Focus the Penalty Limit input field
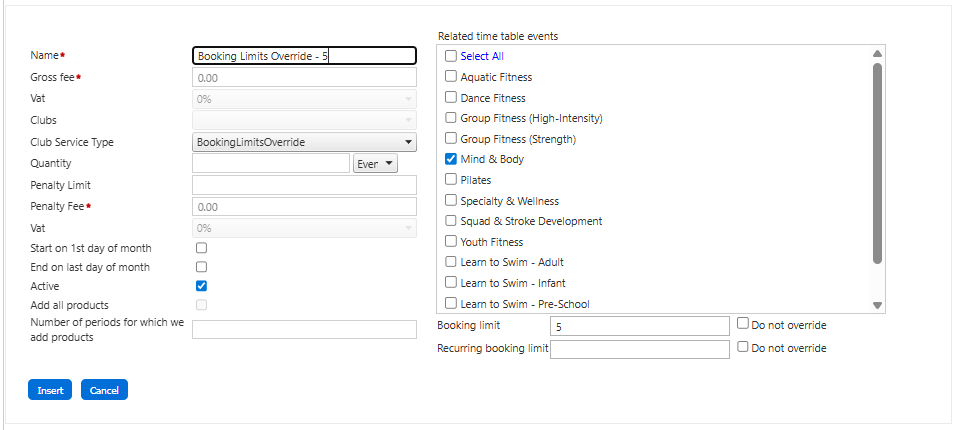The image size is (957, 430). (304, 185)
